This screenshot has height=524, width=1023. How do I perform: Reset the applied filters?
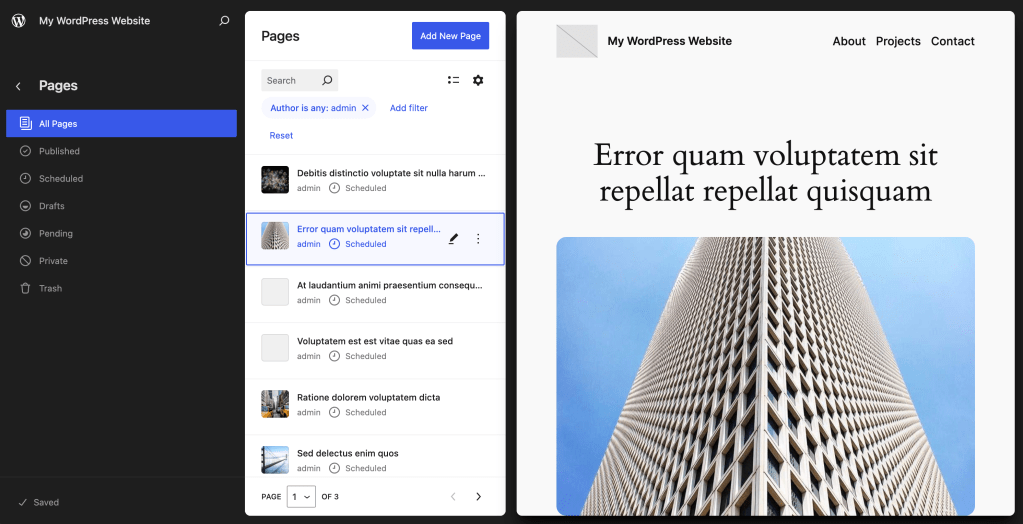281,135
